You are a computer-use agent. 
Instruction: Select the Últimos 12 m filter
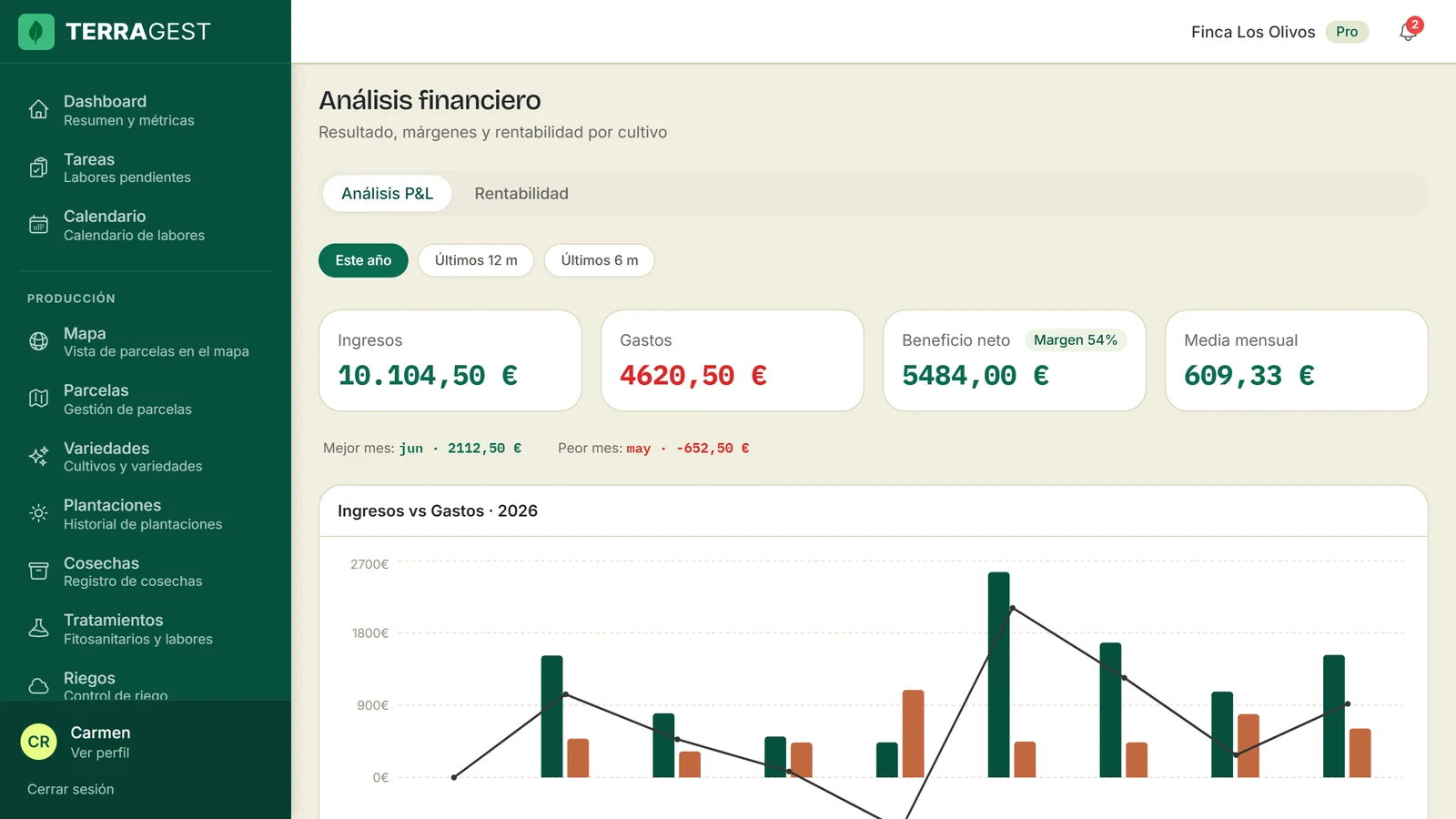476,260
